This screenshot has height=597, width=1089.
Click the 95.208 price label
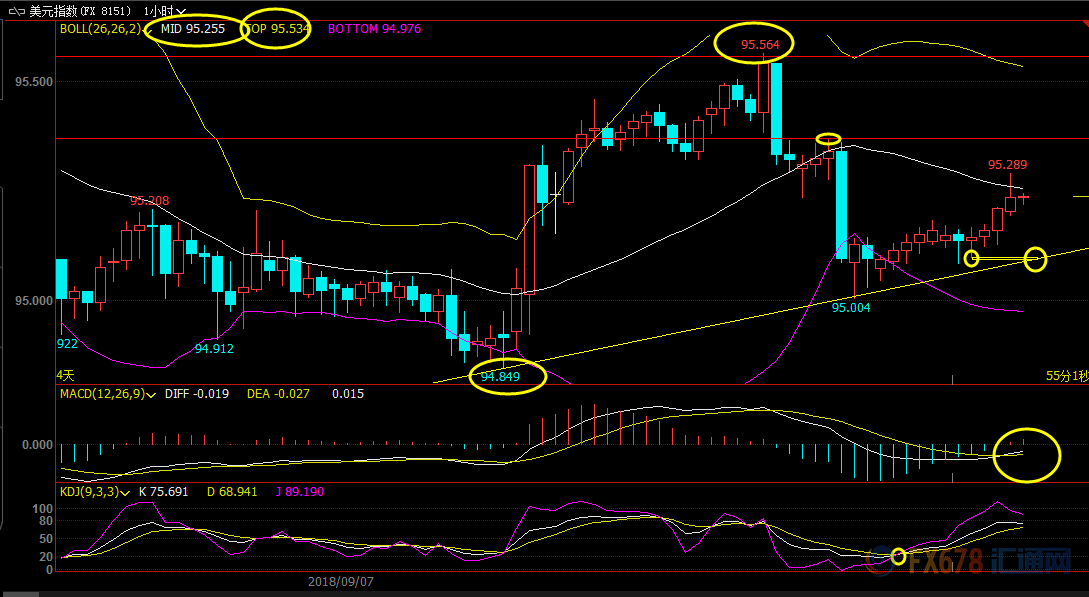[150, 201]
